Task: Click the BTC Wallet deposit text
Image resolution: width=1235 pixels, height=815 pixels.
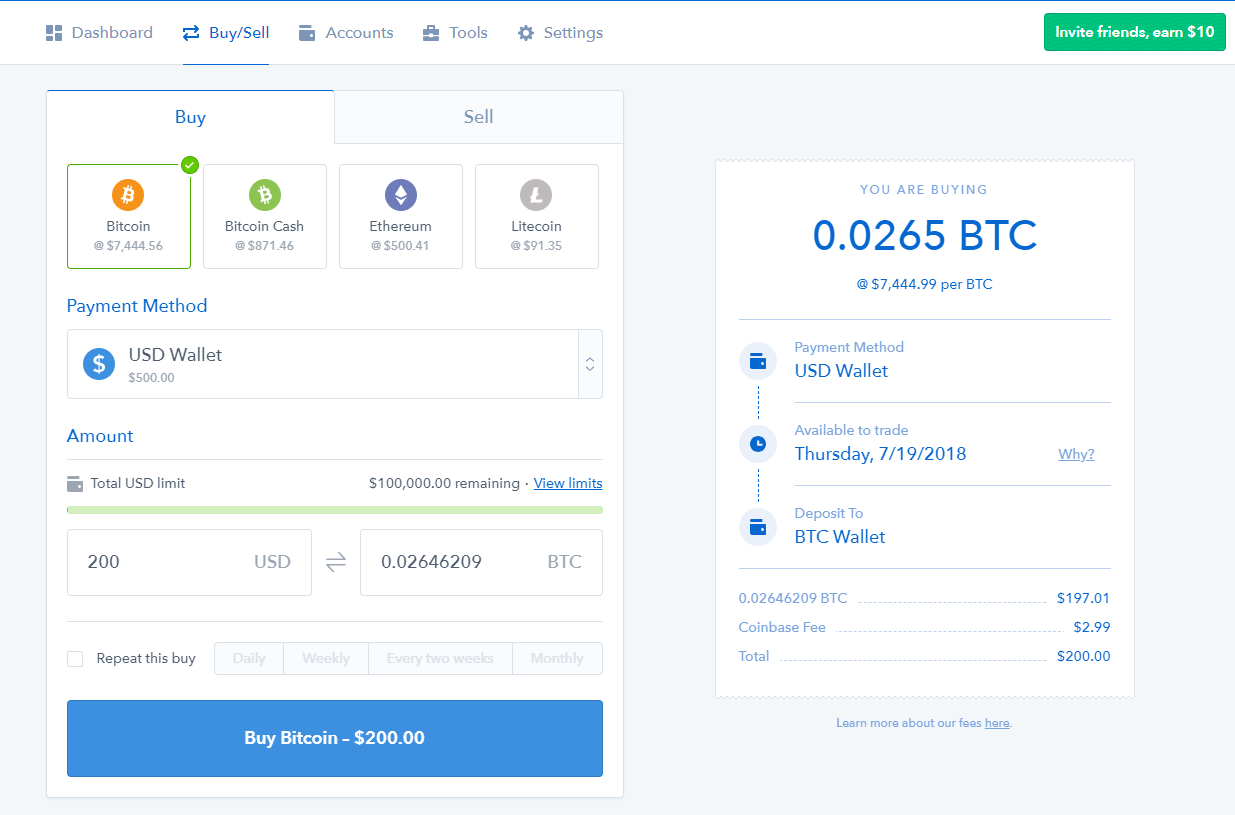Action: pyautogui.click(x=840, y=537)
